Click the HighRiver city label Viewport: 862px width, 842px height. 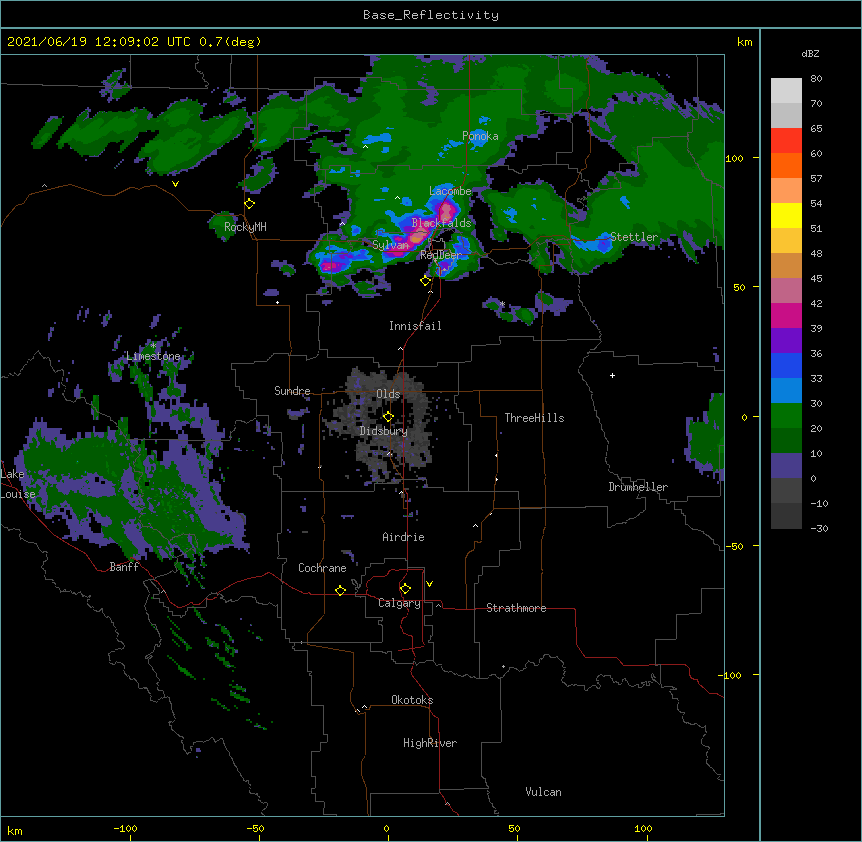click(430, 743)
